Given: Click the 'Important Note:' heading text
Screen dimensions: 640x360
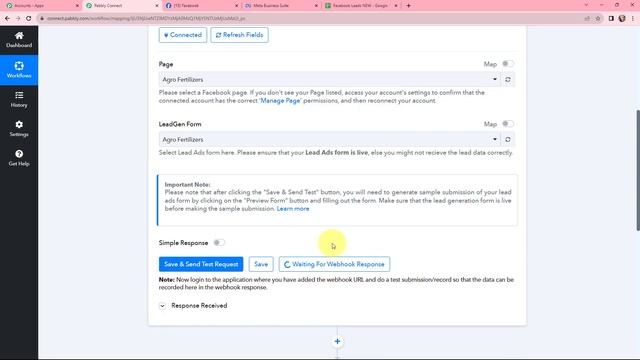Looking at the screenshot, I should pyautogui.click(x=187, y=184).
